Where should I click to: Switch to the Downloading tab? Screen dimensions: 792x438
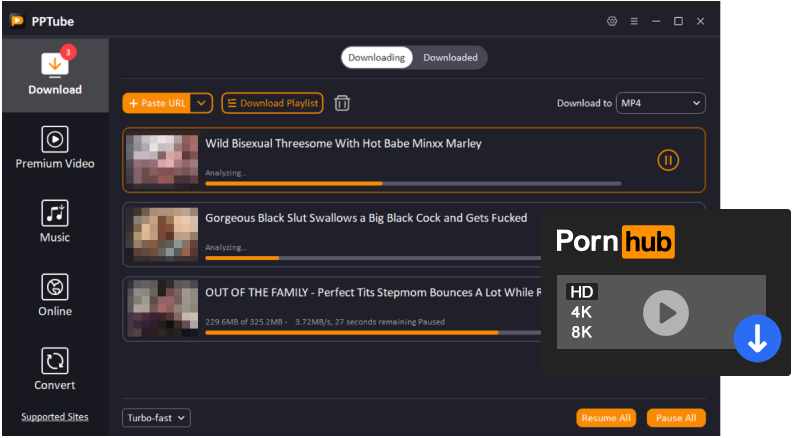coord(377,58)
